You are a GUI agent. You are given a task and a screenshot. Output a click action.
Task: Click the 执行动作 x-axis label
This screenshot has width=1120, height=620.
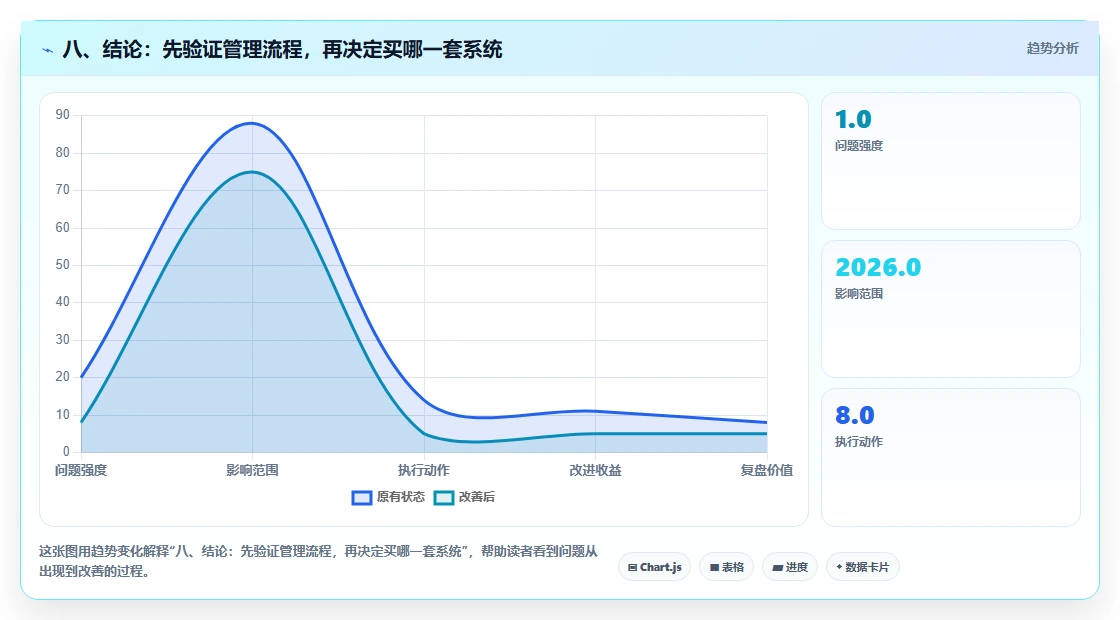(424, 470)
